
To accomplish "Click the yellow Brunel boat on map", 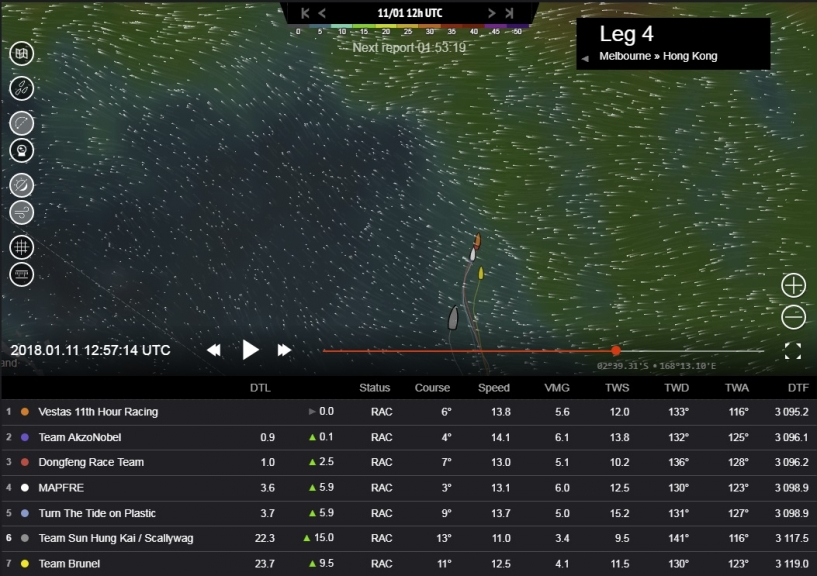I will pos(481,273).
